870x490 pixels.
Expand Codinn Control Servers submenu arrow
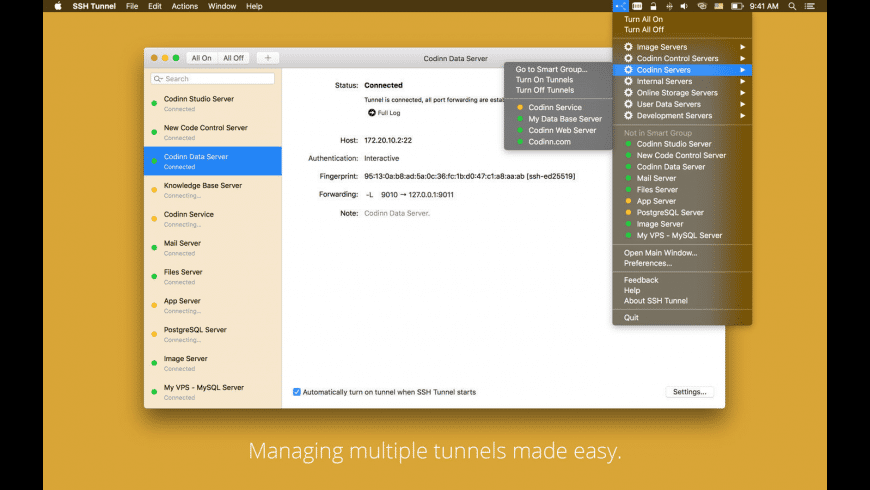point(742,58)
